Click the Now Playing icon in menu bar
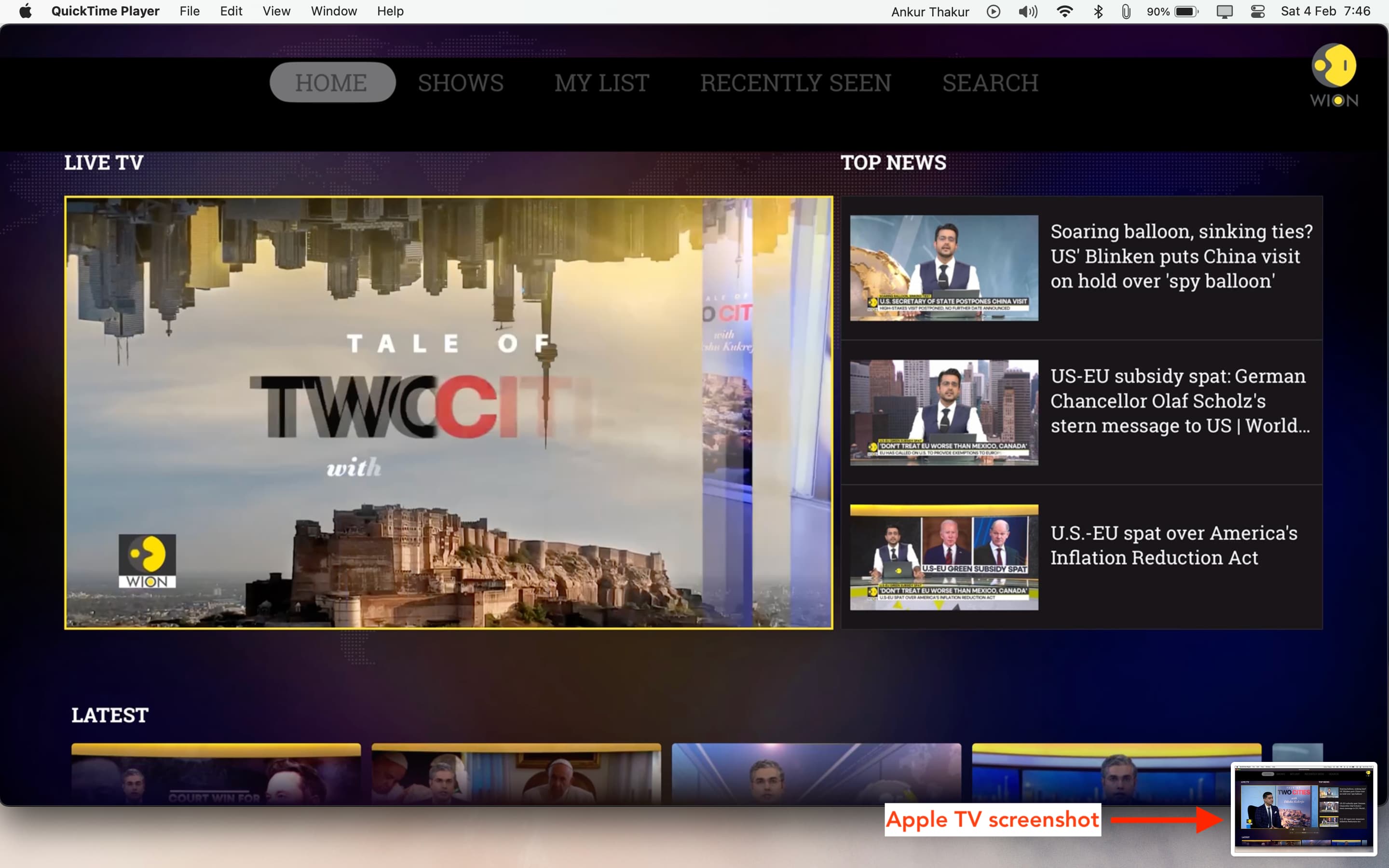Screen dimensions: 1389x868 coord(994,12)
